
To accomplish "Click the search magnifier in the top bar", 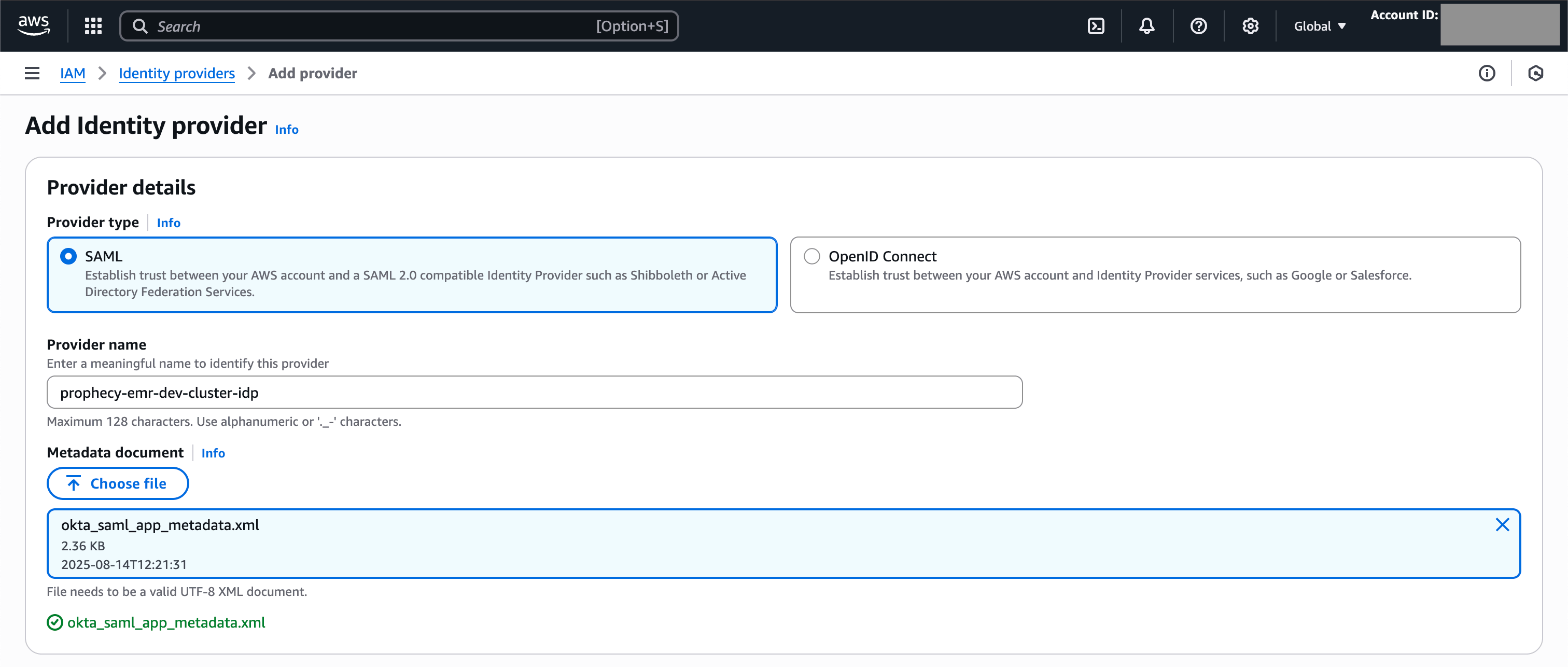I will pos(139,25).
